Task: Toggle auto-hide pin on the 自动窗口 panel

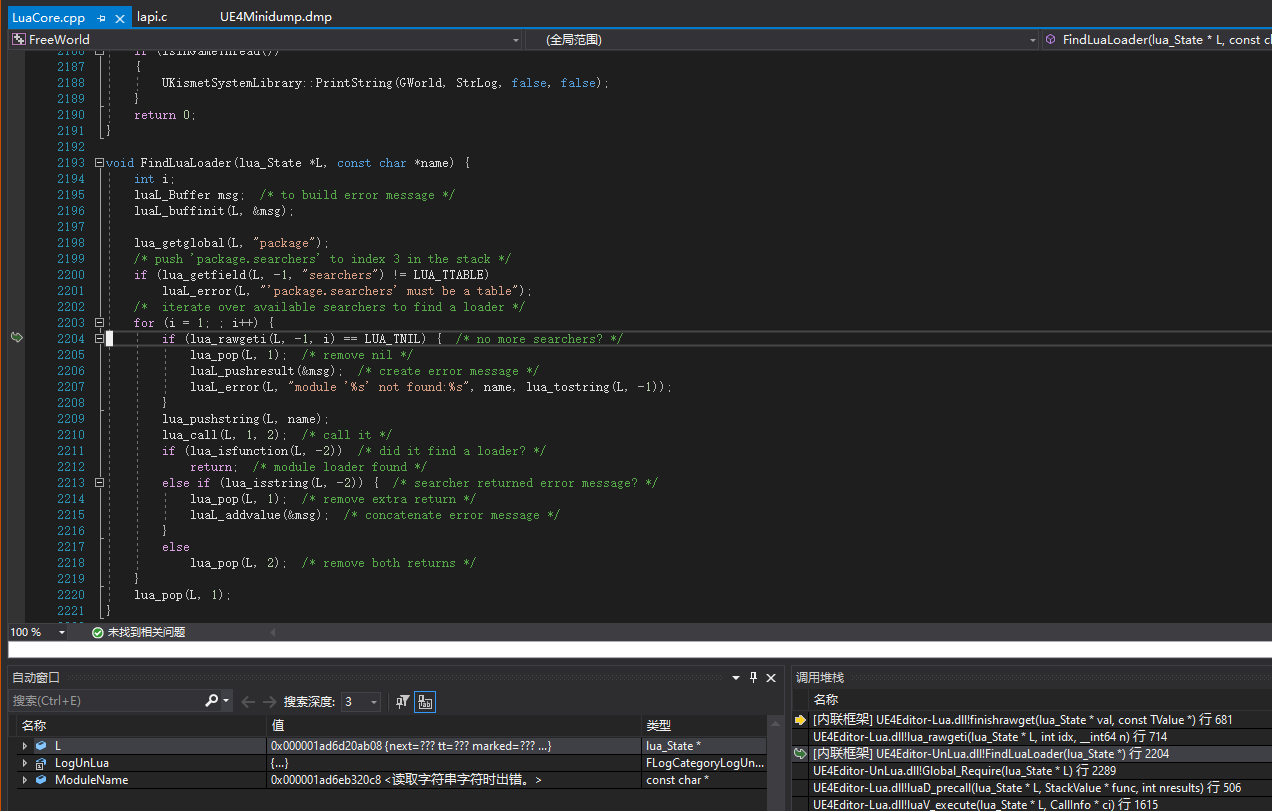Action: (753, 677)
